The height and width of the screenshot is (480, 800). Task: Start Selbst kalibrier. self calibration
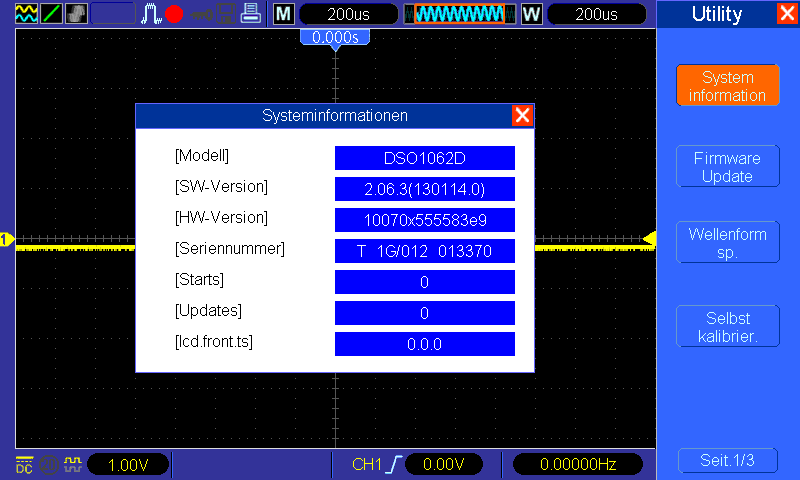coord(728,327)
